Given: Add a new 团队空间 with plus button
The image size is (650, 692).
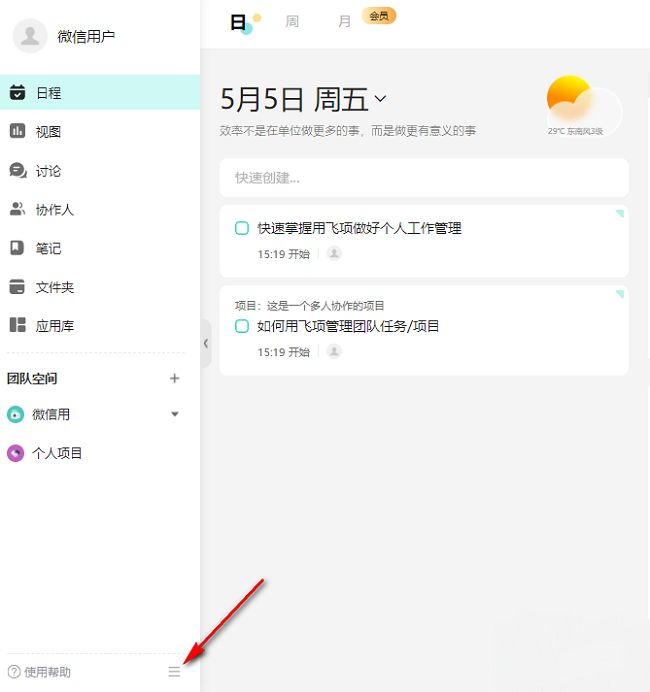Looking at the screenshot, I should [x=175, y=378].
